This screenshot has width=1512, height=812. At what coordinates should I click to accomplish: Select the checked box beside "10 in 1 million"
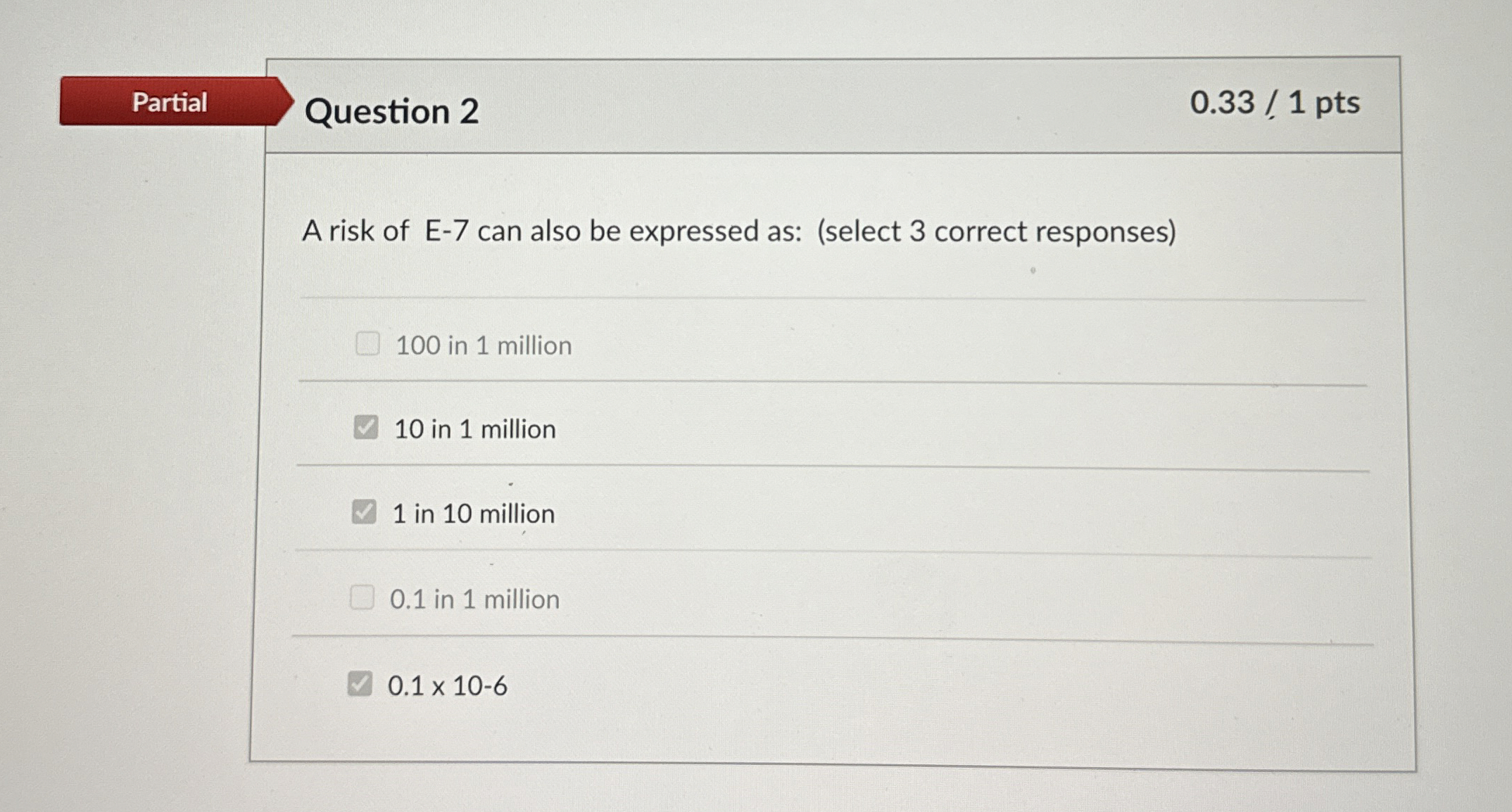365,428
